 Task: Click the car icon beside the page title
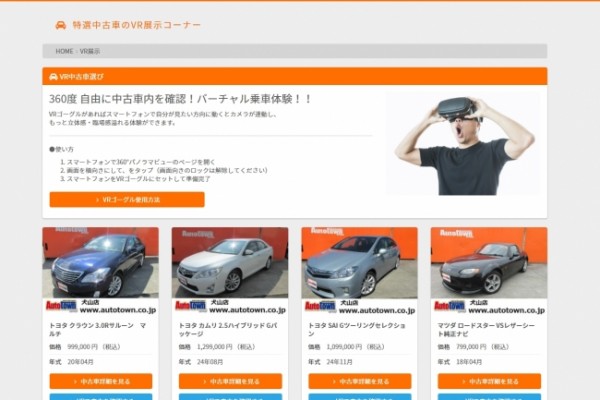[60, 25]
